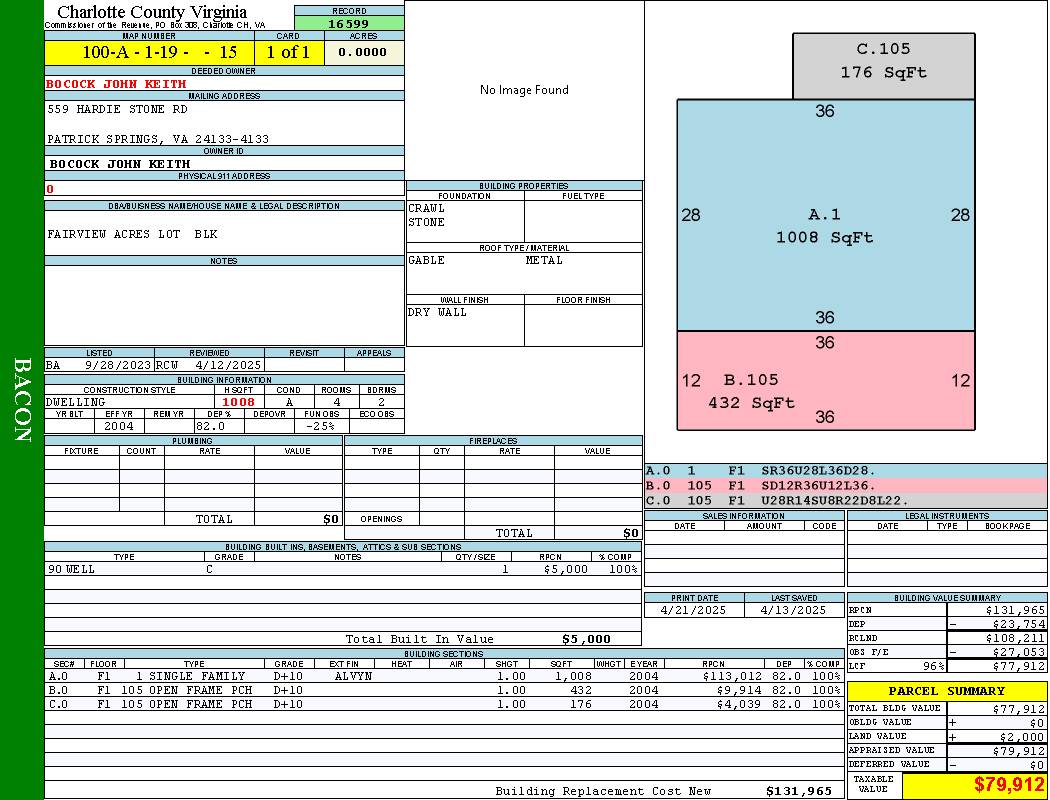
Task: Click last saved date 4/13/2025
Action: click(x=794, y=610)
